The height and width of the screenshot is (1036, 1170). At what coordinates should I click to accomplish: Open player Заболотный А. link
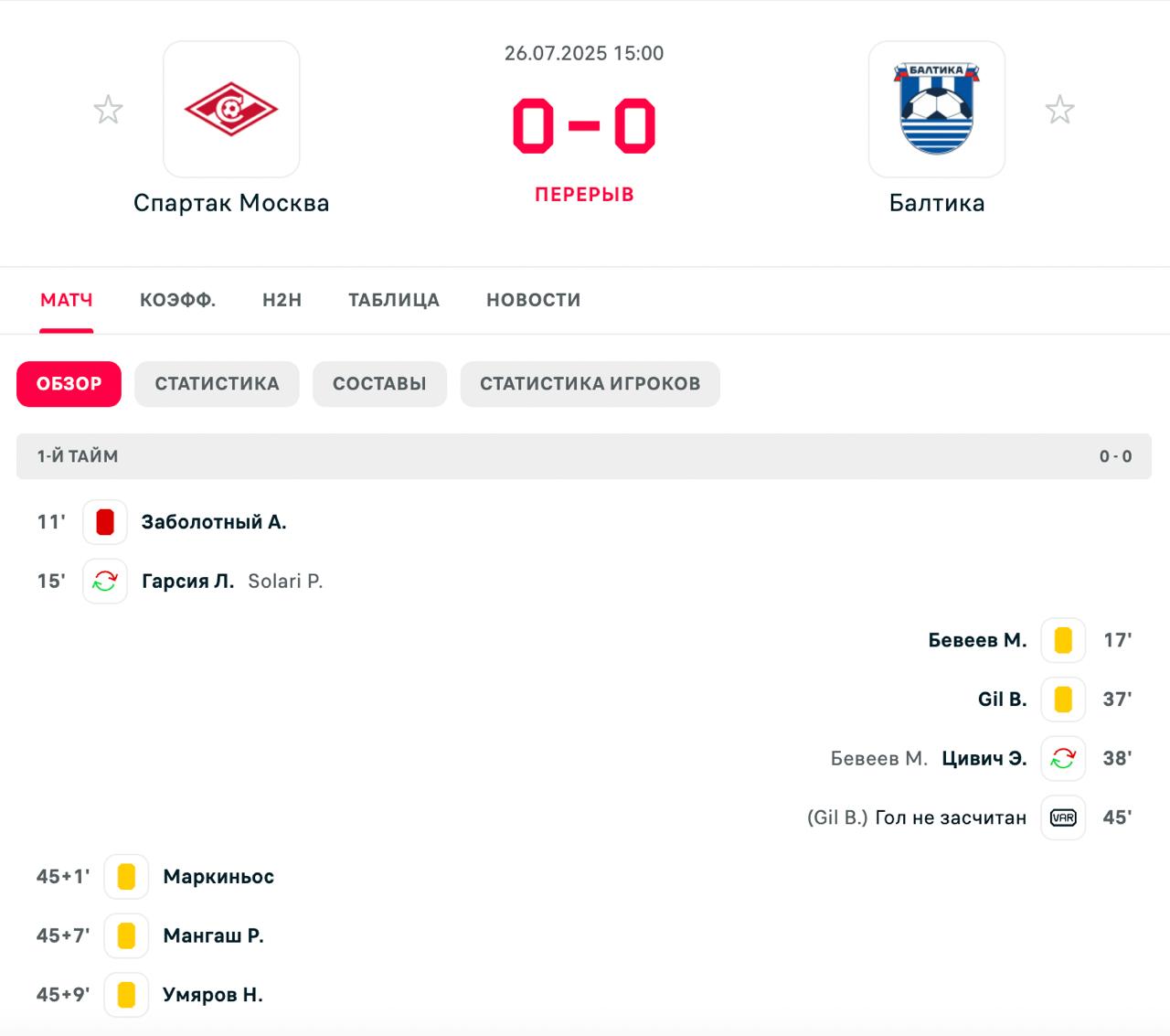click(214, 522)
